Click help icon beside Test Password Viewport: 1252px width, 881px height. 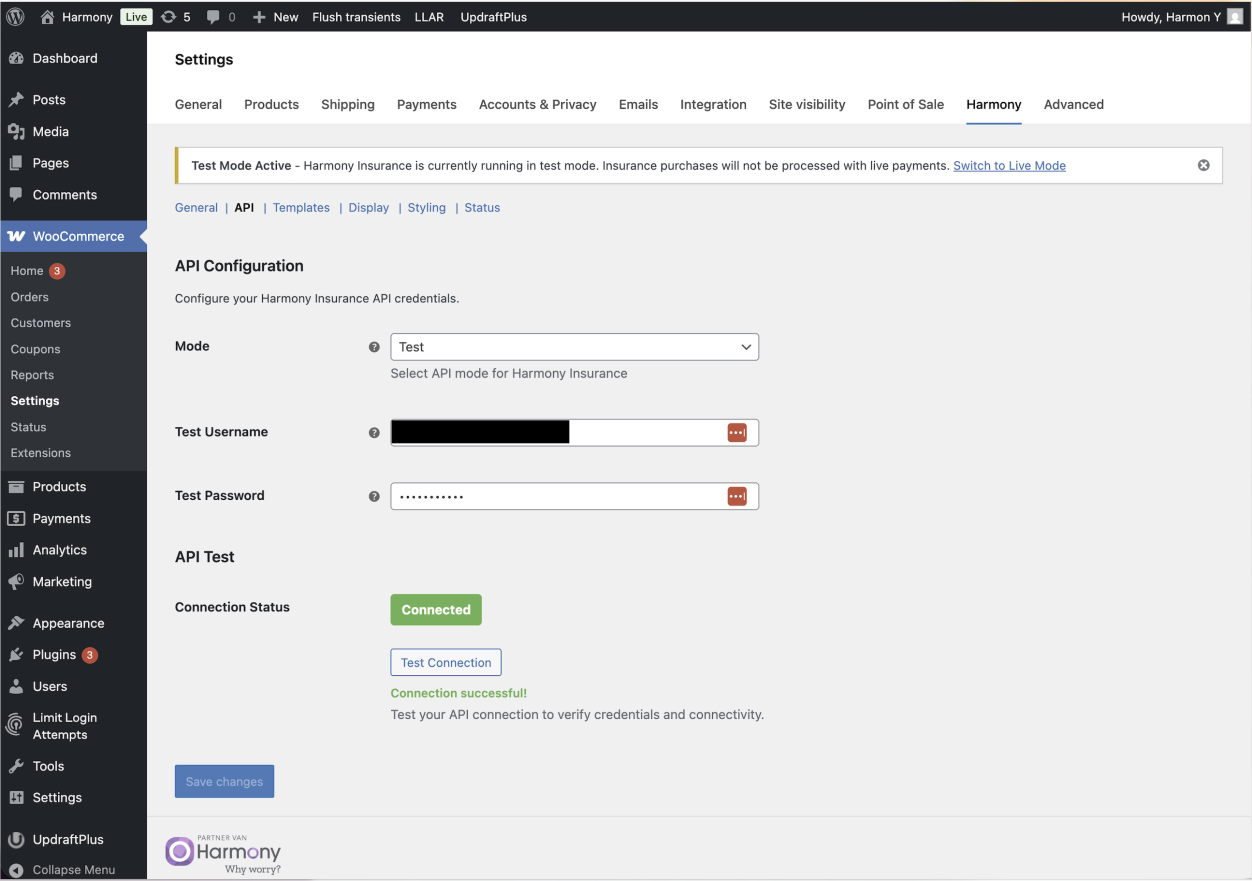point(374,496)
